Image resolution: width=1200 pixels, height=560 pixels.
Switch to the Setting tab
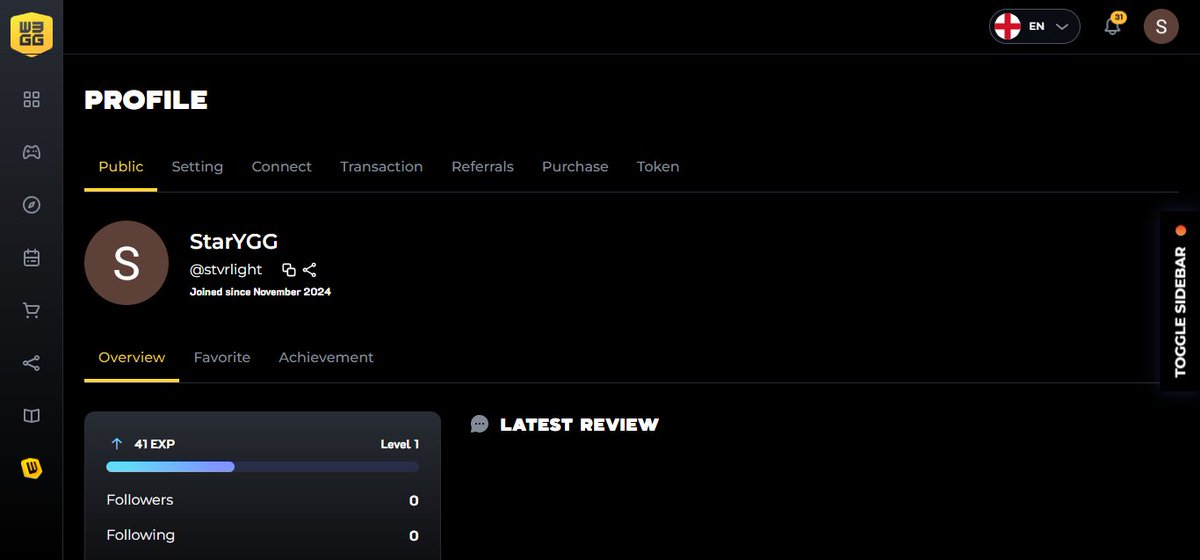pos(197,167)
